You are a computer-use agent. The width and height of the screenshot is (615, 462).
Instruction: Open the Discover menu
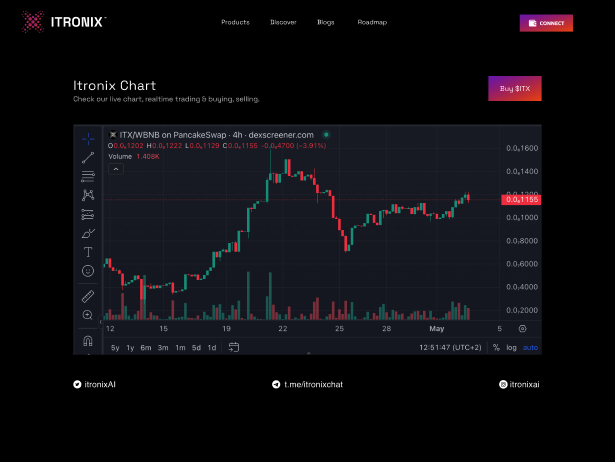click(x=283, y=22)
